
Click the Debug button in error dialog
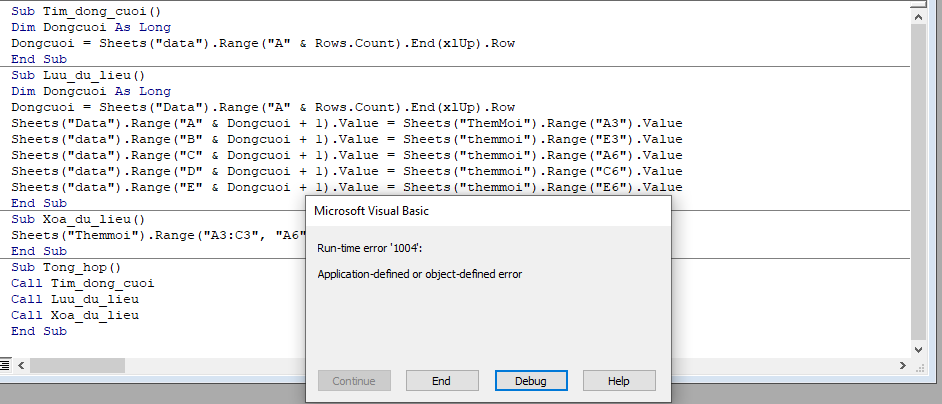tap(531, 381)
